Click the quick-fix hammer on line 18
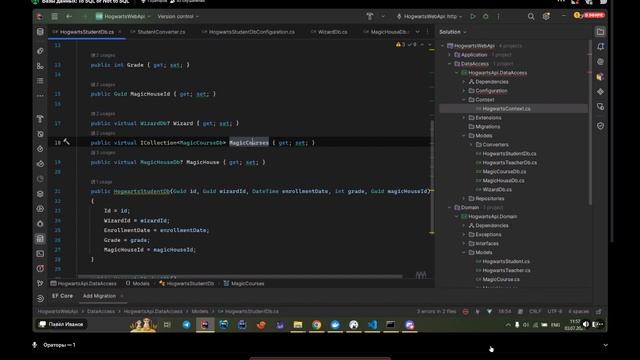 coord(67,142)
